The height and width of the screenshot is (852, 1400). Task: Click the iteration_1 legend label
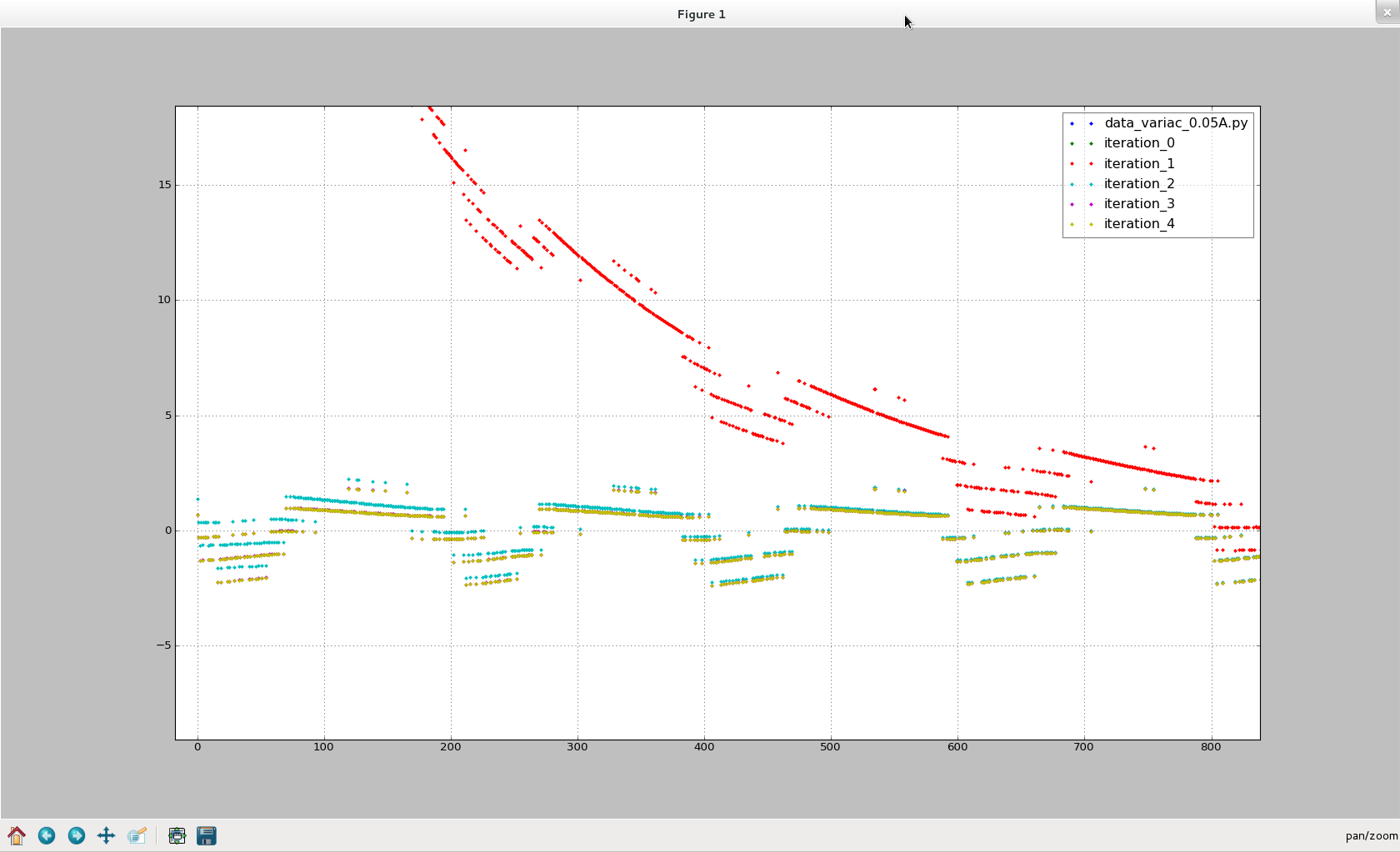point(1139,164)
